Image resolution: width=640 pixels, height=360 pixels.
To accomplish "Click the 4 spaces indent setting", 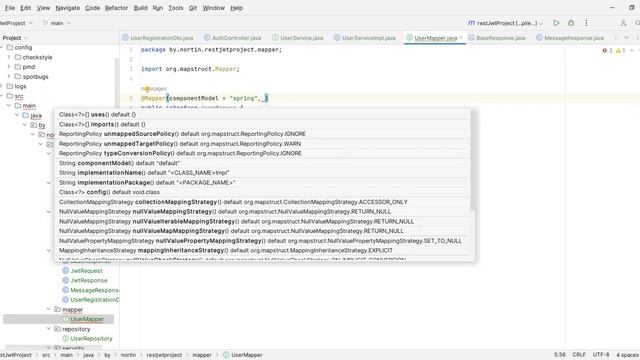I will click(x=628, y=355).
